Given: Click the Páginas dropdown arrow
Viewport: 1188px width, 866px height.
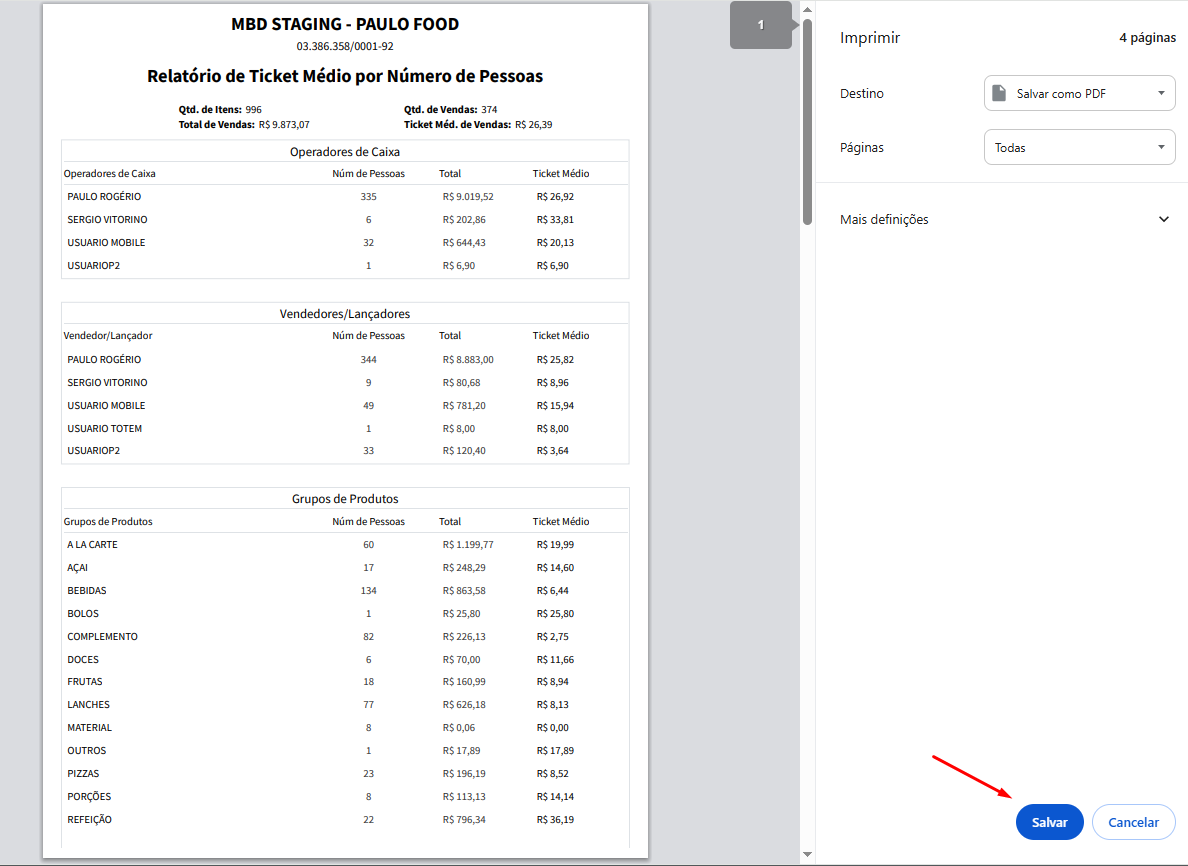Looking at the screenshot, I should 1161,147.
